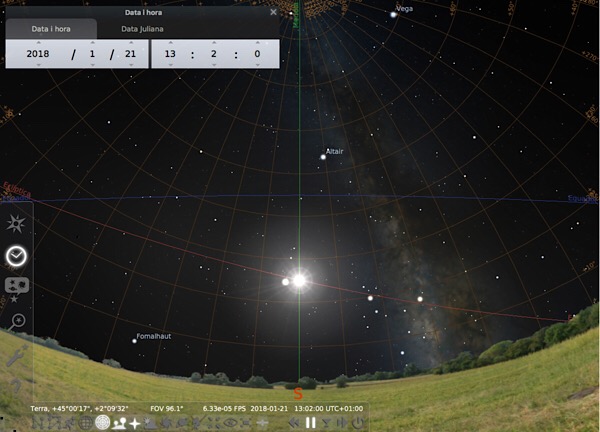The width and height of the screenshot is (600, 432).
Task: Toggle Cardinal points in bottom toolbar
Action: point(135,423)
